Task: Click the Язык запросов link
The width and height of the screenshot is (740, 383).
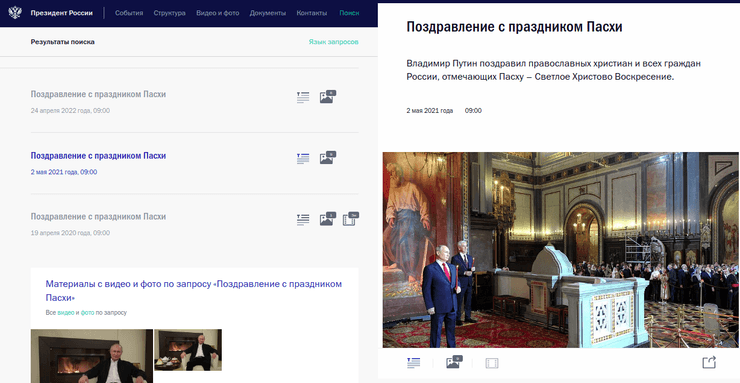Action: 334,42
